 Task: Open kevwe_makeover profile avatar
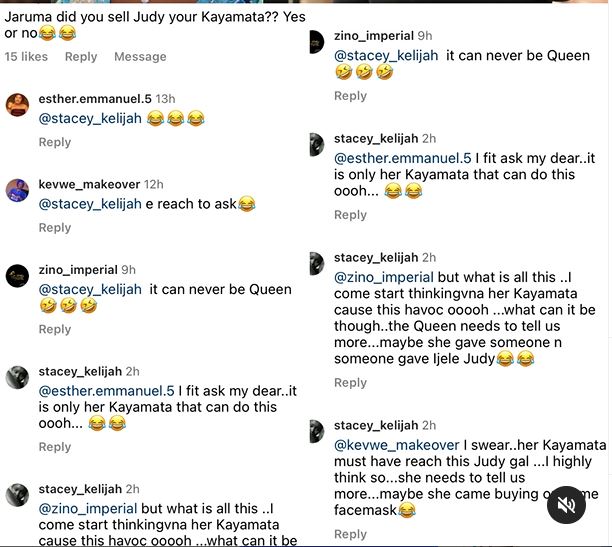point(17,190)
